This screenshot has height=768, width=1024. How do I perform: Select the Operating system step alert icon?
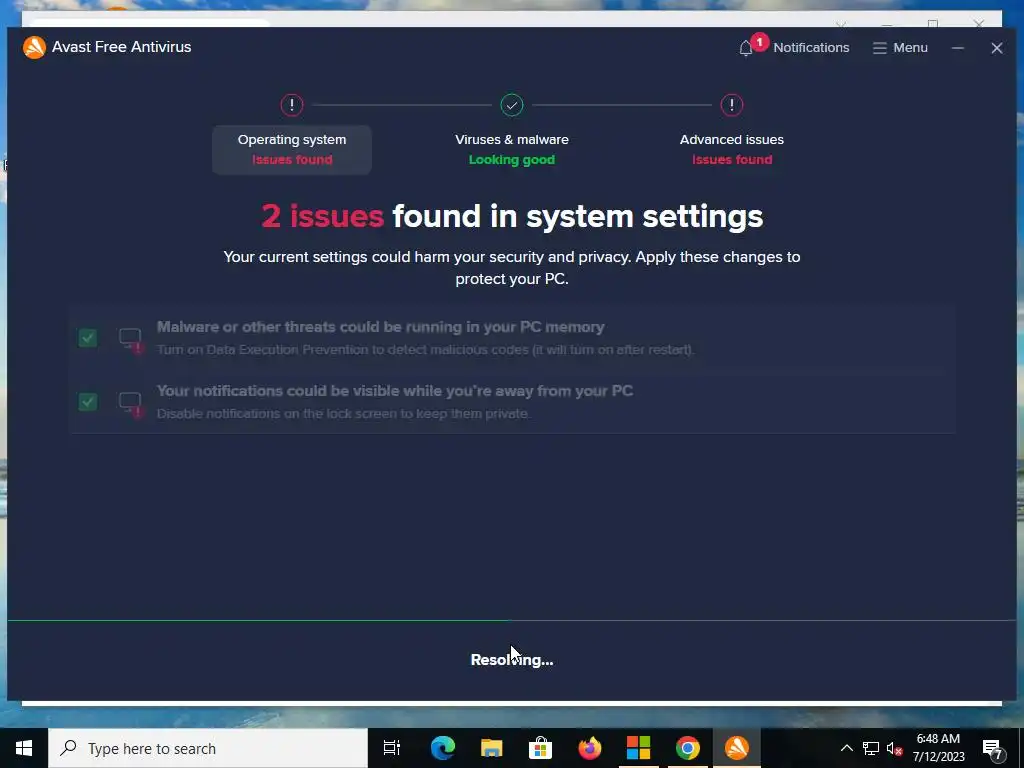pyautogui.click(x=292, y=105)
